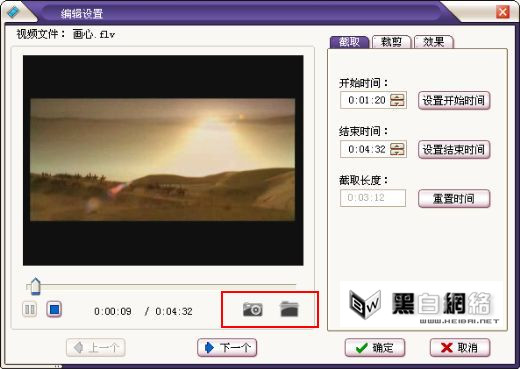Click the app icon in title bar
Viewport: 520px width, 369px height.
pyautogui.click(x=13, y=12)
